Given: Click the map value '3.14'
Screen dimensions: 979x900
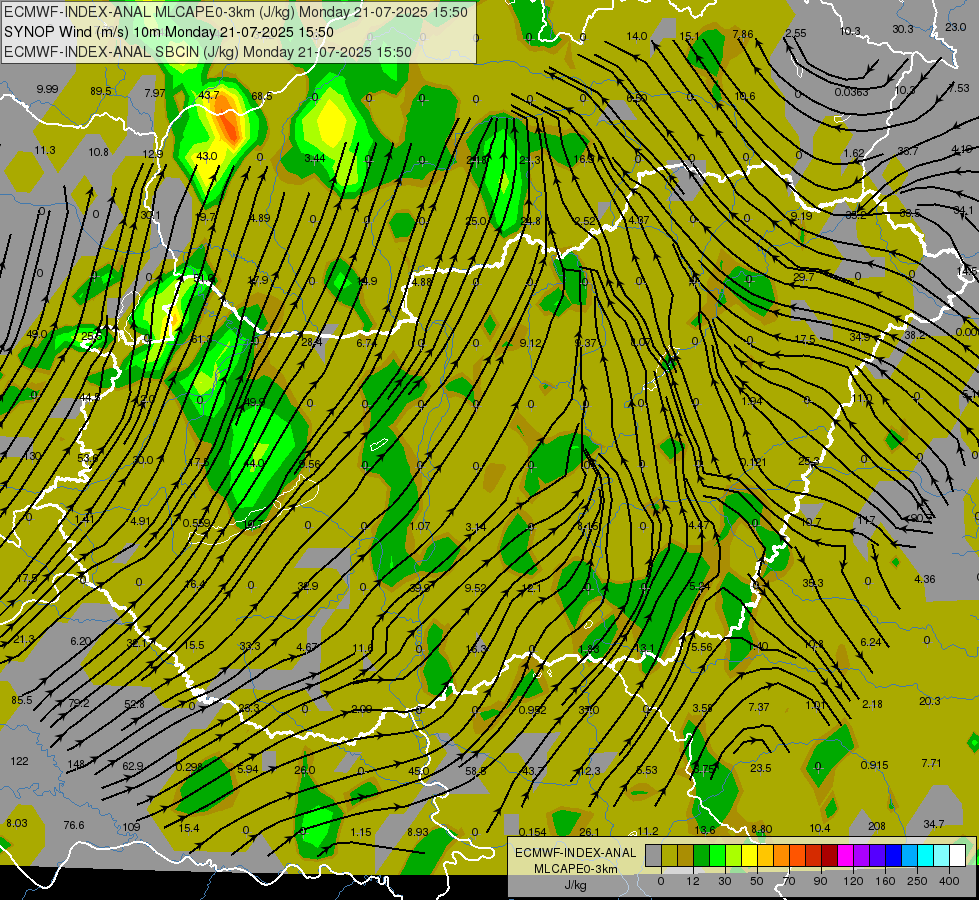Looking at the screenshot, I should click(476, 527).
